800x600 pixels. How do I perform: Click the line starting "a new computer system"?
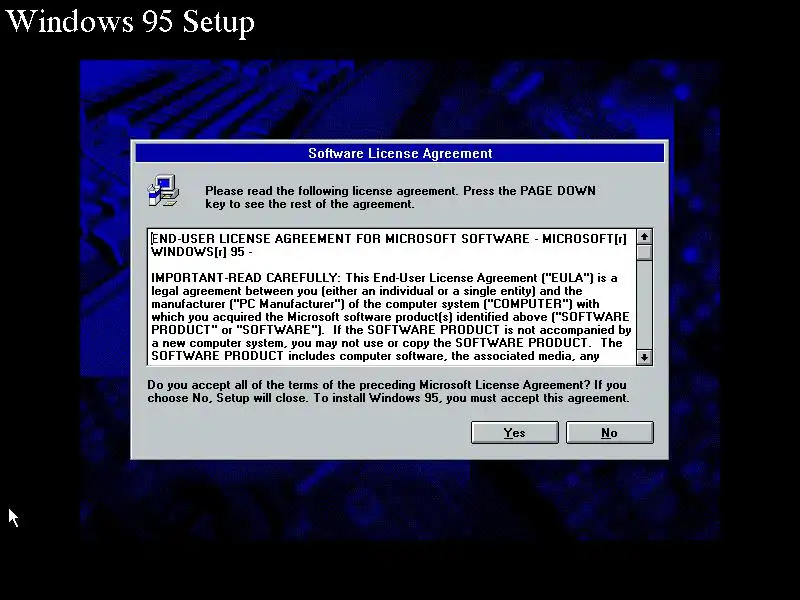tap(387, 343)
